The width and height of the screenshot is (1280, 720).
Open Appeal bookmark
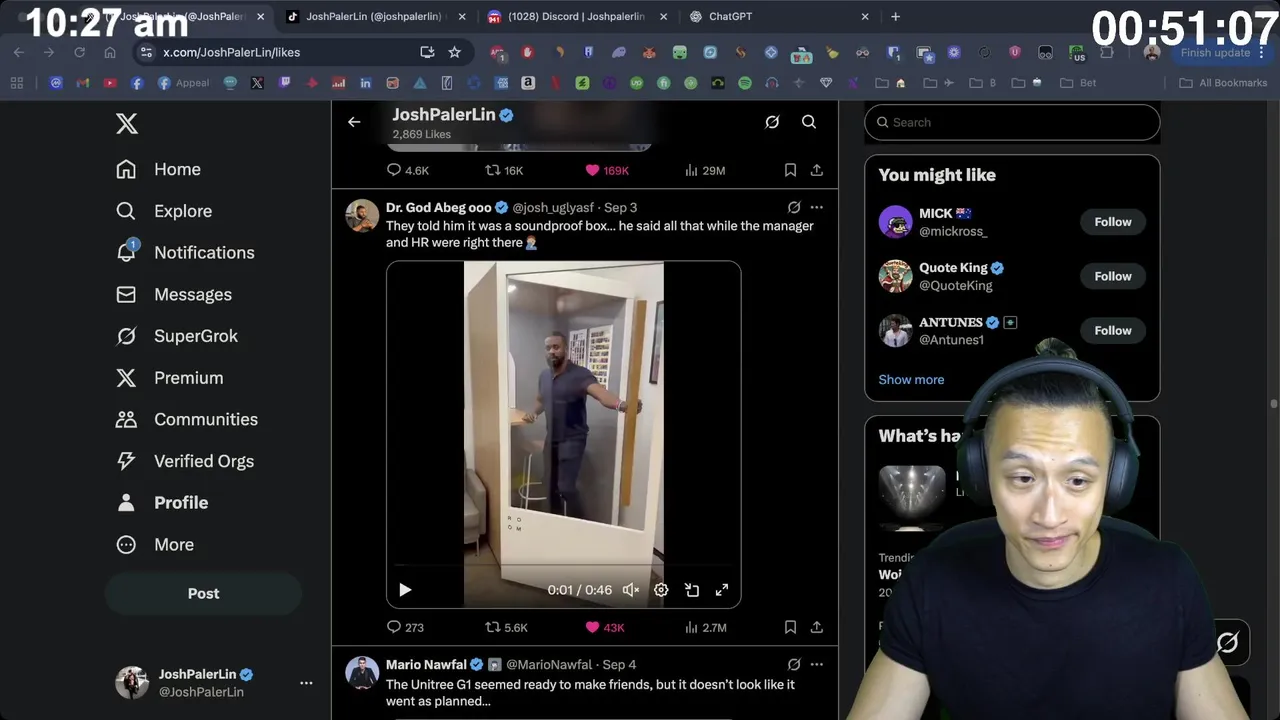coord(183,83)
